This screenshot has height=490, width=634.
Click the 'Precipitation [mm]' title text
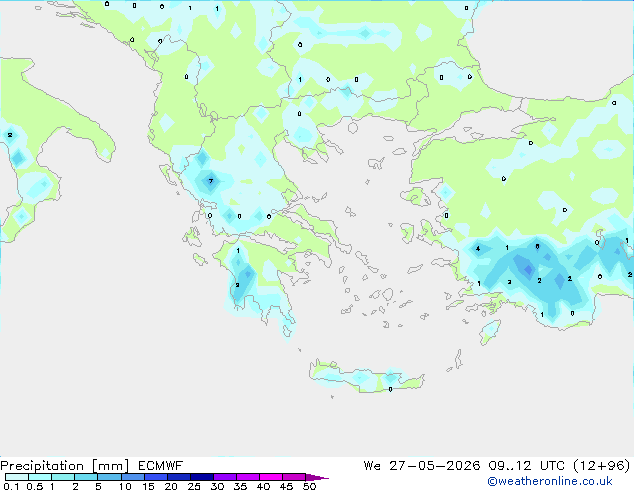(x=65, y=466)
